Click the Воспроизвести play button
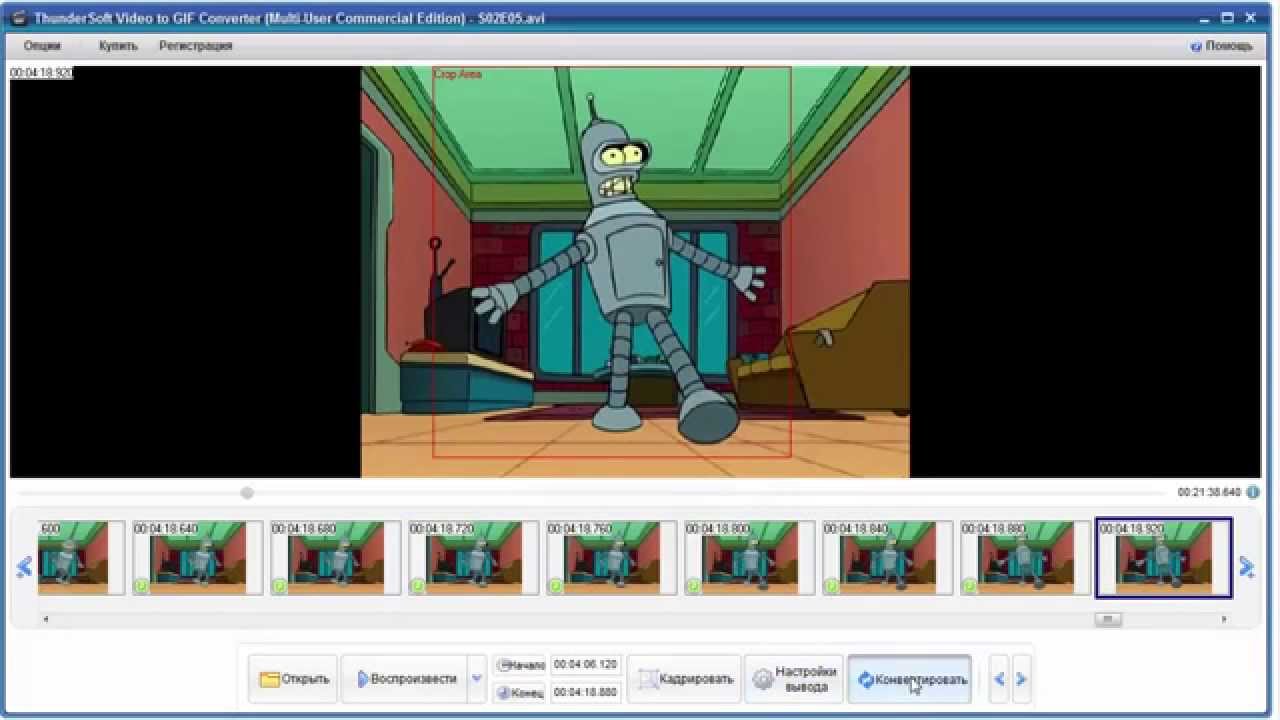Image resolution: width=1280 pixels, height=720 pixels. (x=405, y=679)
